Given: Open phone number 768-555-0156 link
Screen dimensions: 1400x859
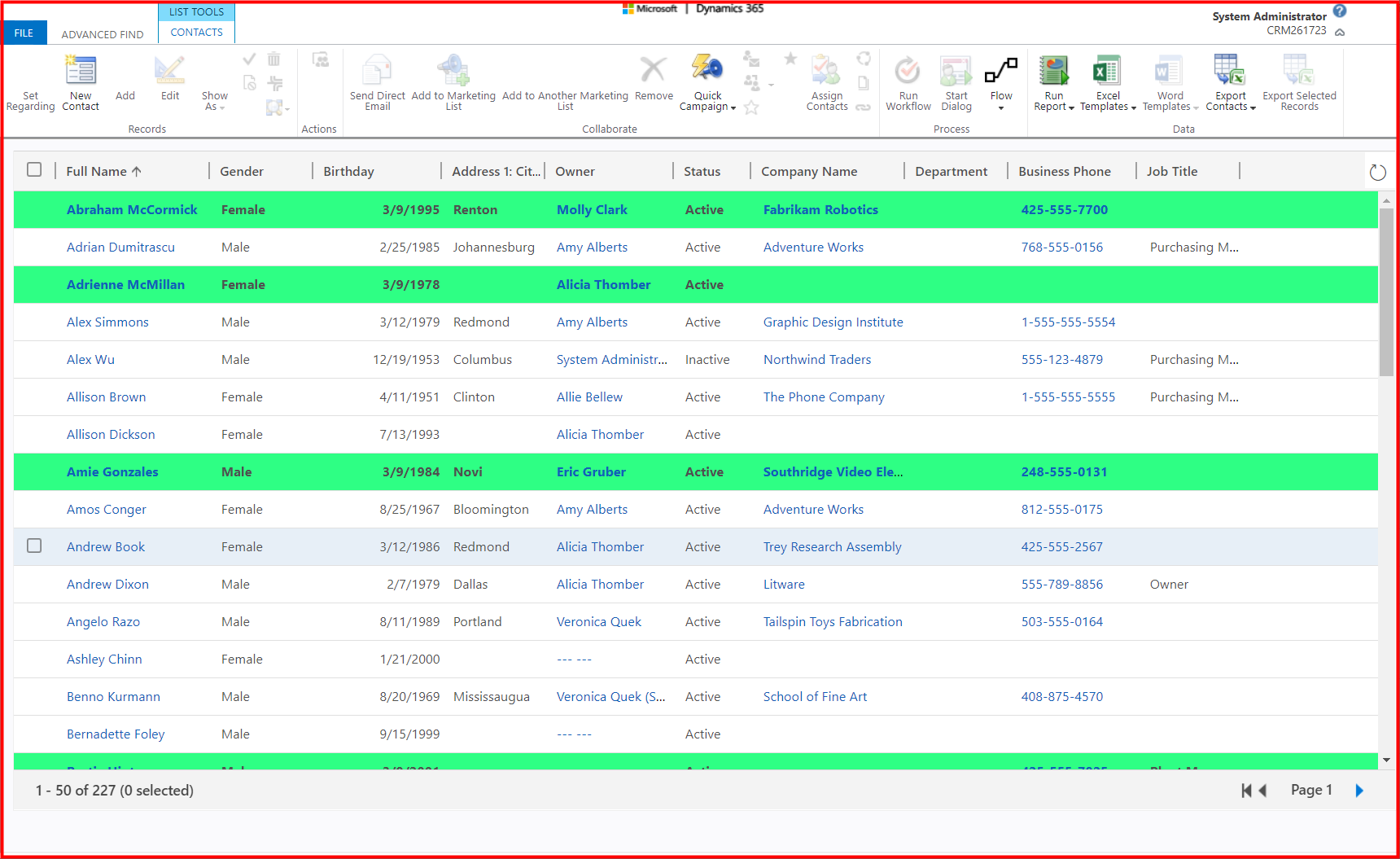Looking at the screenshot, I should (1062, 247).
